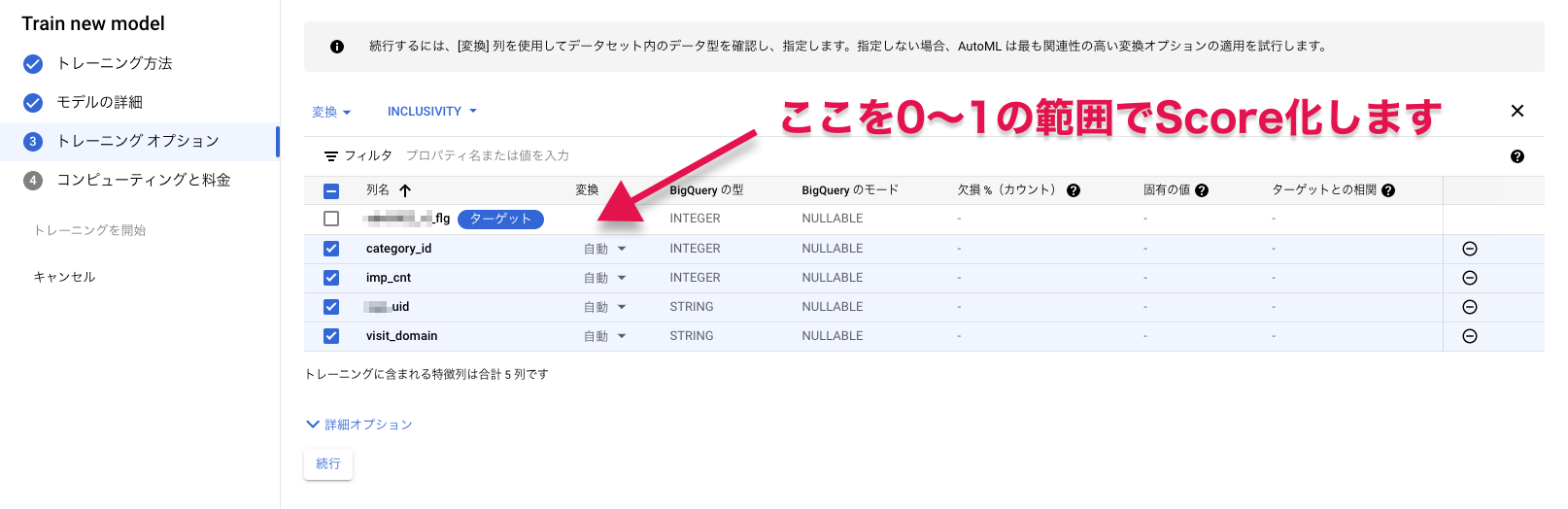Check the target _flg row checkbox
Screen dimensions: 1568x509
point(331,219)
